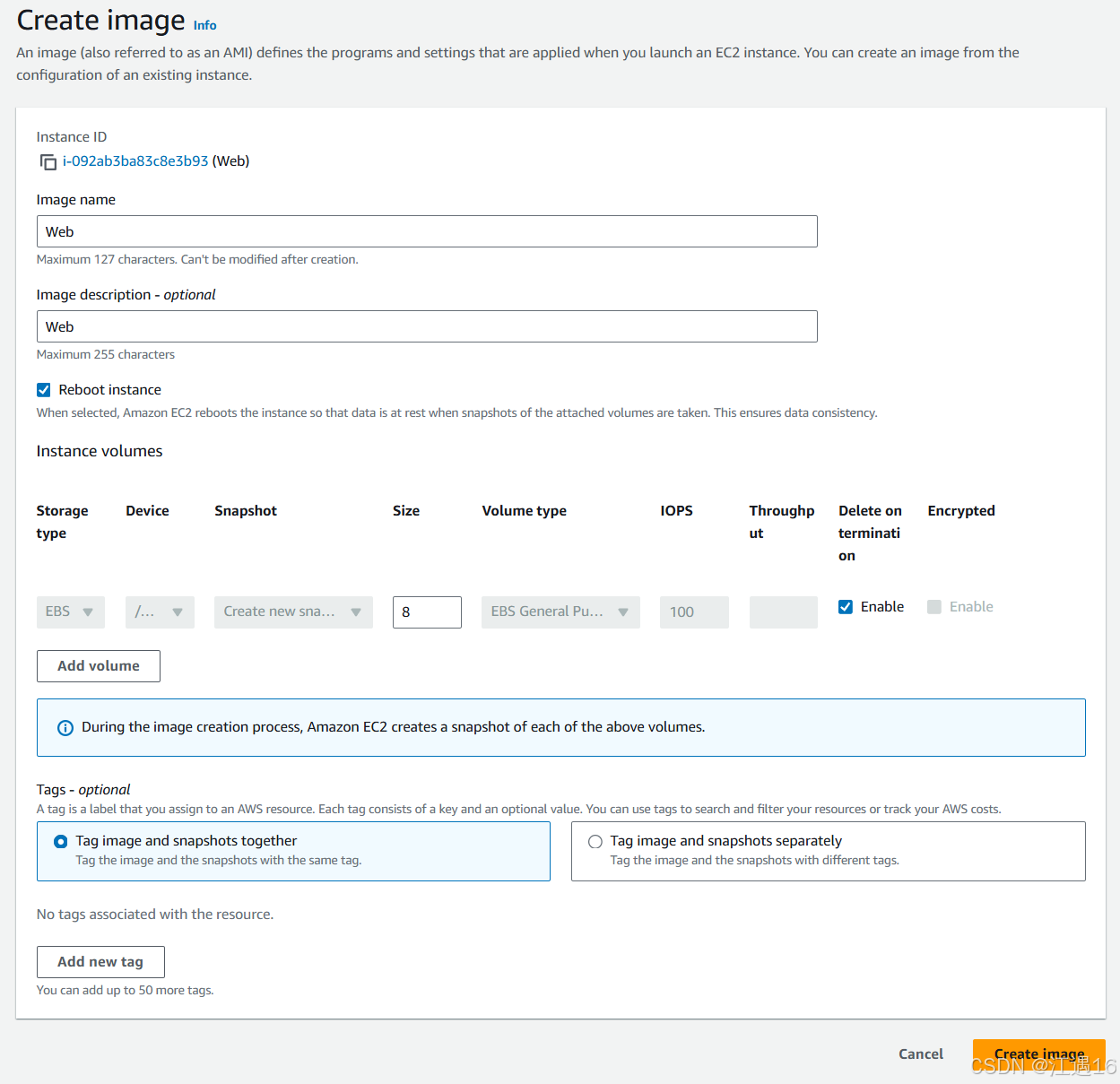Select the IOPS field showing 100
The height and width of the screenshot is (1084, 1120).
693,611
